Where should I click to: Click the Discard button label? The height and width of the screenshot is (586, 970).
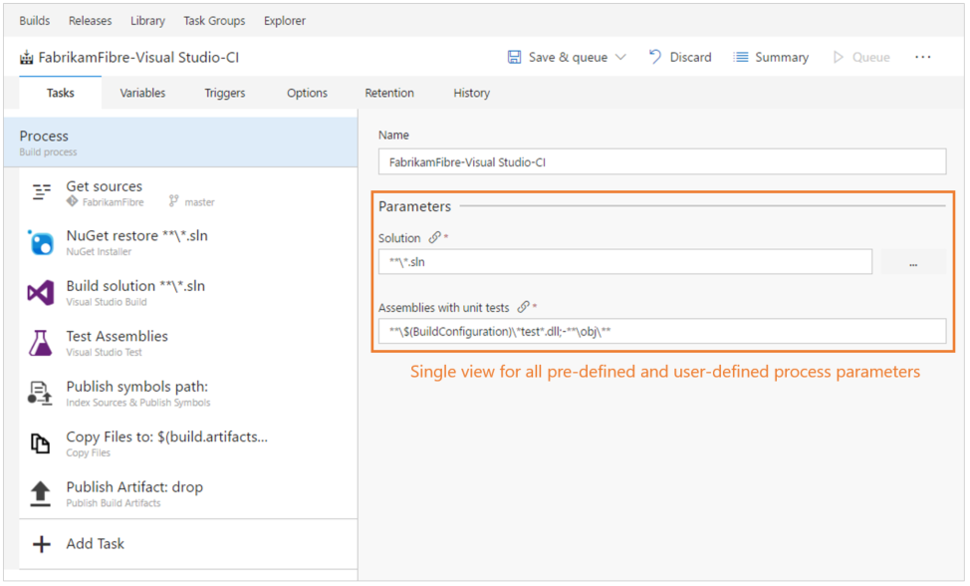(690, 58)
